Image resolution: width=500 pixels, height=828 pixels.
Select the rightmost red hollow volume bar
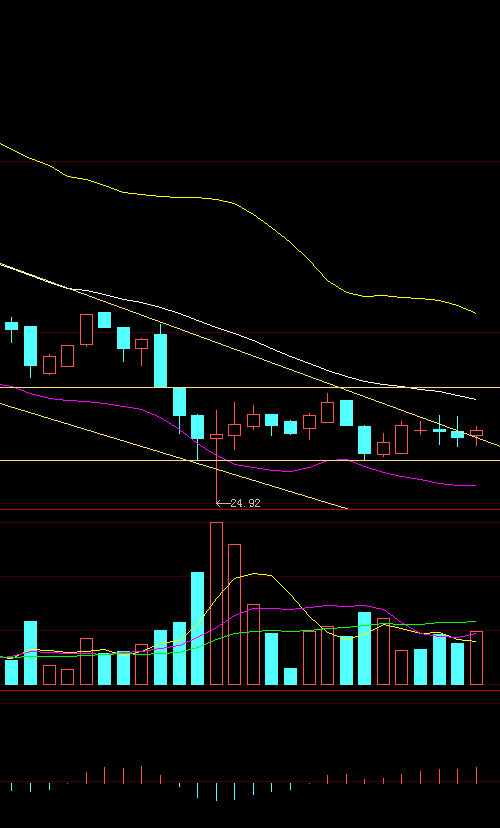coord(476,658)
